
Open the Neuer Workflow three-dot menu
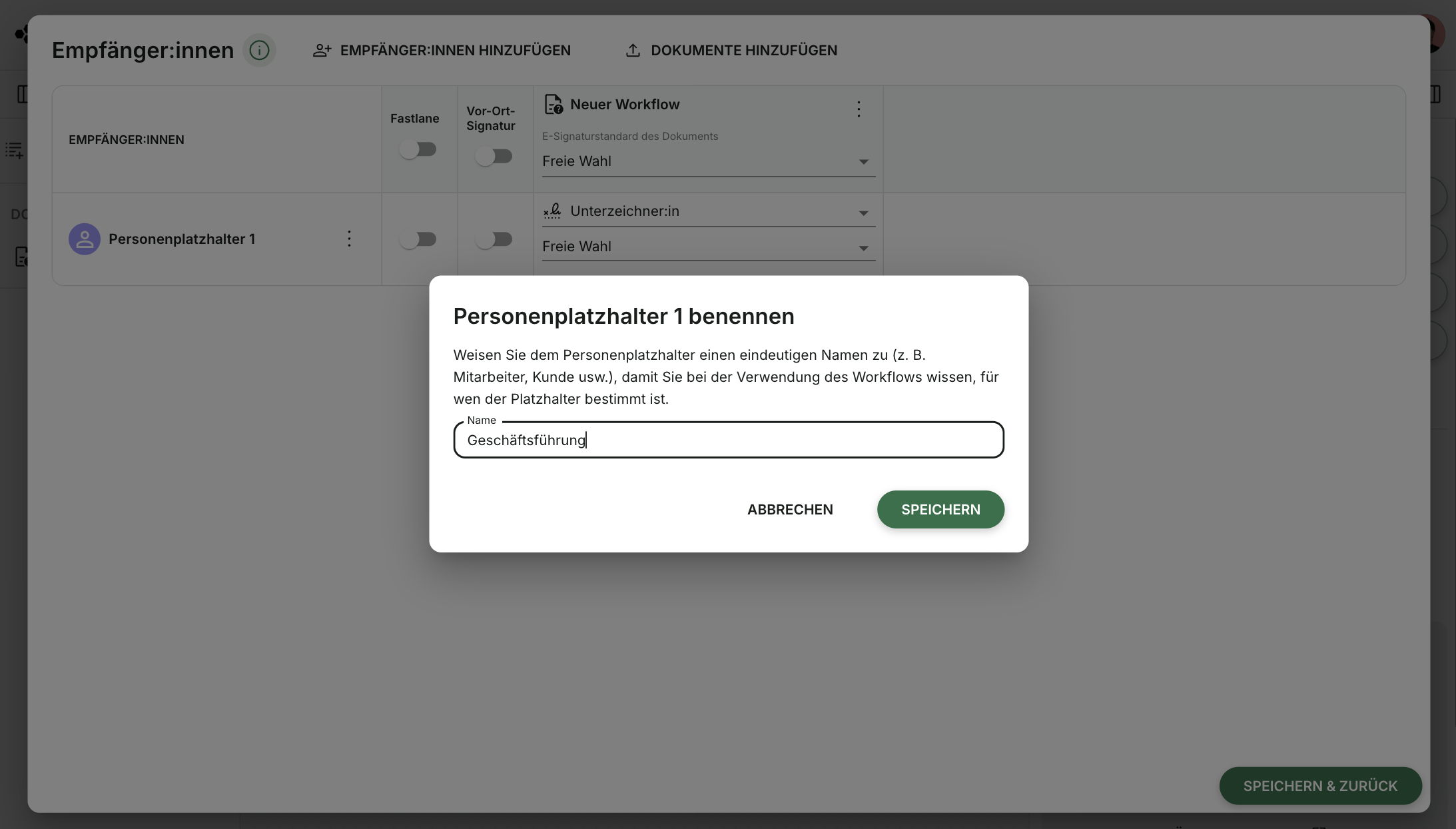tap(859, 109)
